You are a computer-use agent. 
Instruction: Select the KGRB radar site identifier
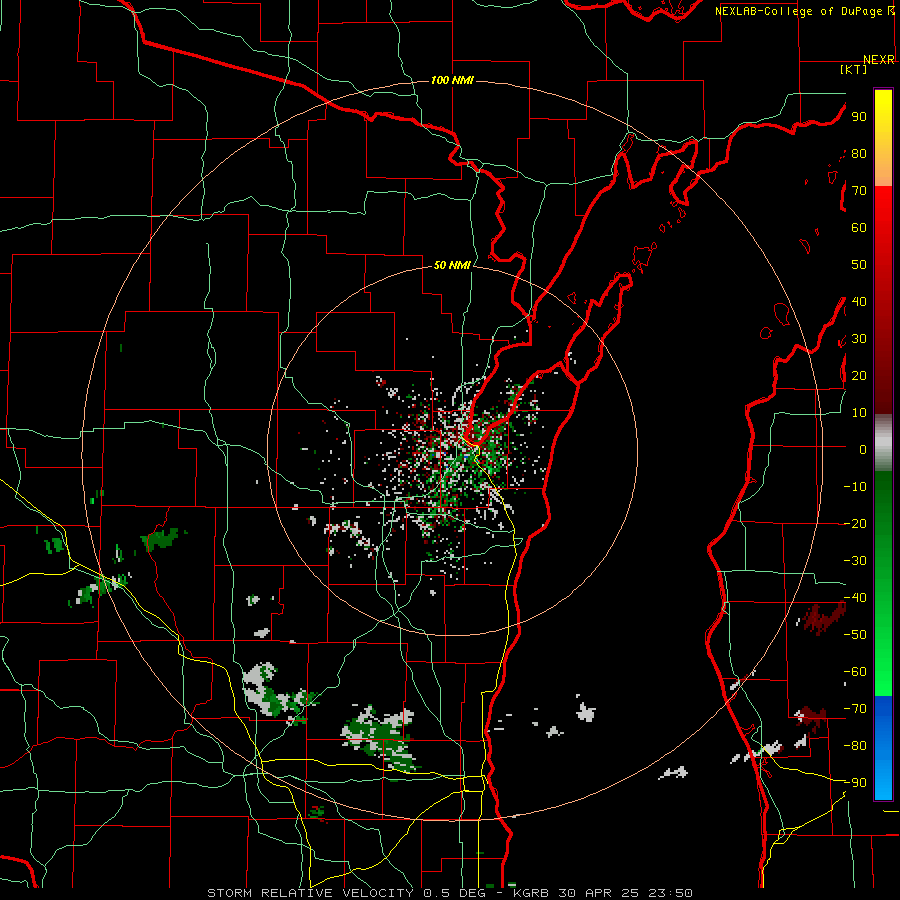(530, 893)
